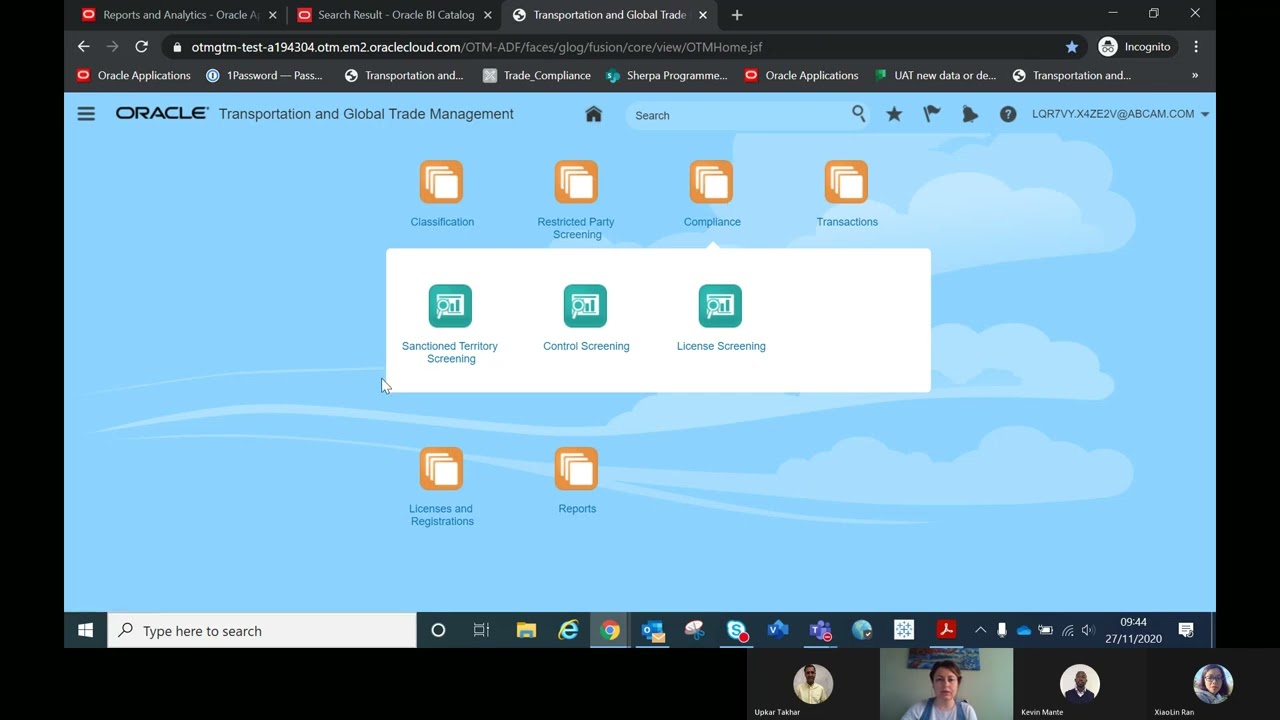Open Skype from taskbar
The height and width of the screenshot is (720, 1280).
[x=737, y=630]
